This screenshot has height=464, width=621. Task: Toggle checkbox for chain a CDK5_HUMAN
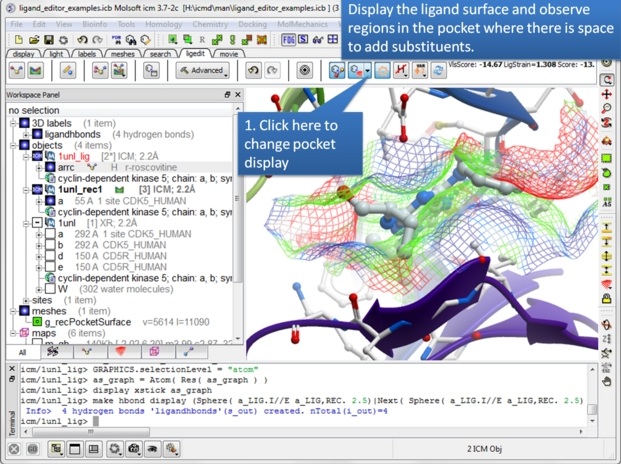coord(50,233)
